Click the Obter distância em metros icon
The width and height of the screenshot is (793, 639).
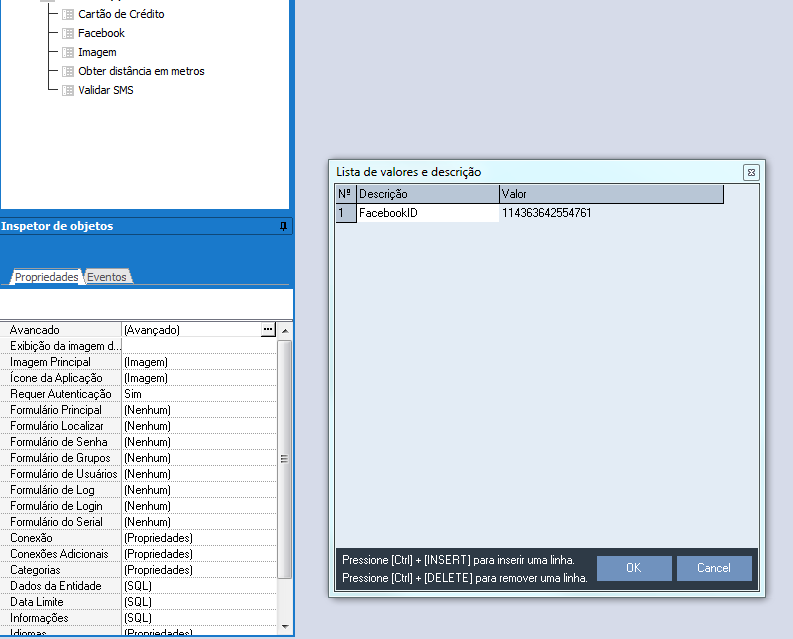(x=68, y=71)
